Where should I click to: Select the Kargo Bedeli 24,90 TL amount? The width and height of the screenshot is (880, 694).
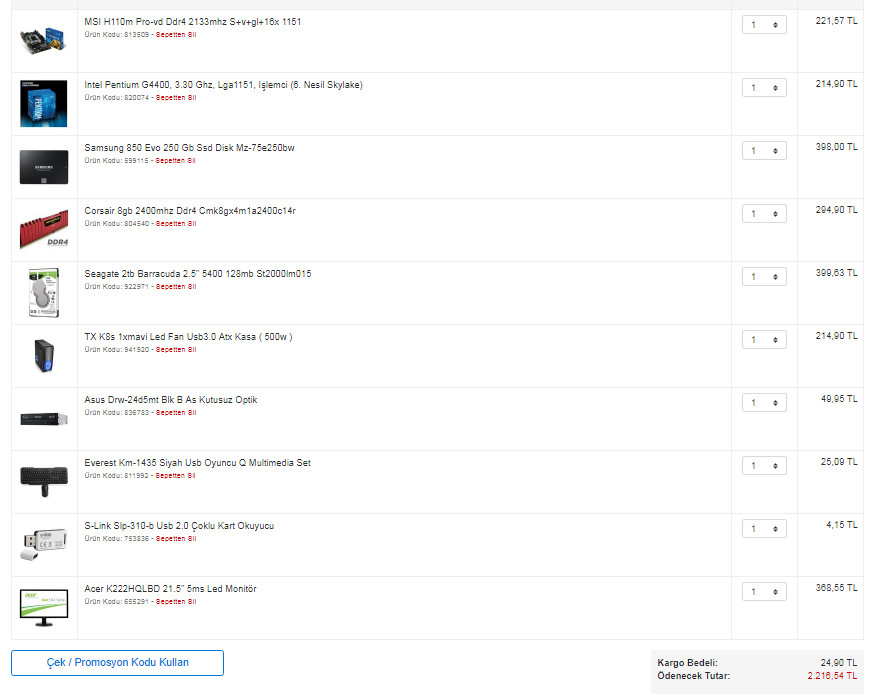tap(838, 663)
